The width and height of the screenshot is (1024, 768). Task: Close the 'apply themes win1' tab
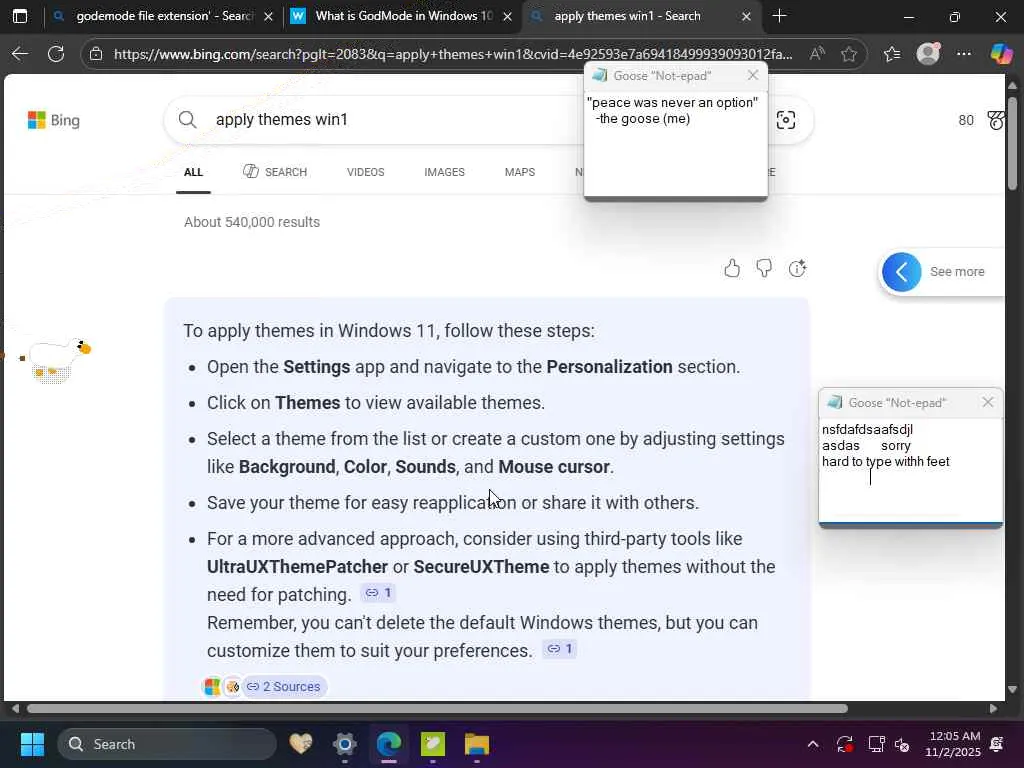pos(746,17)
